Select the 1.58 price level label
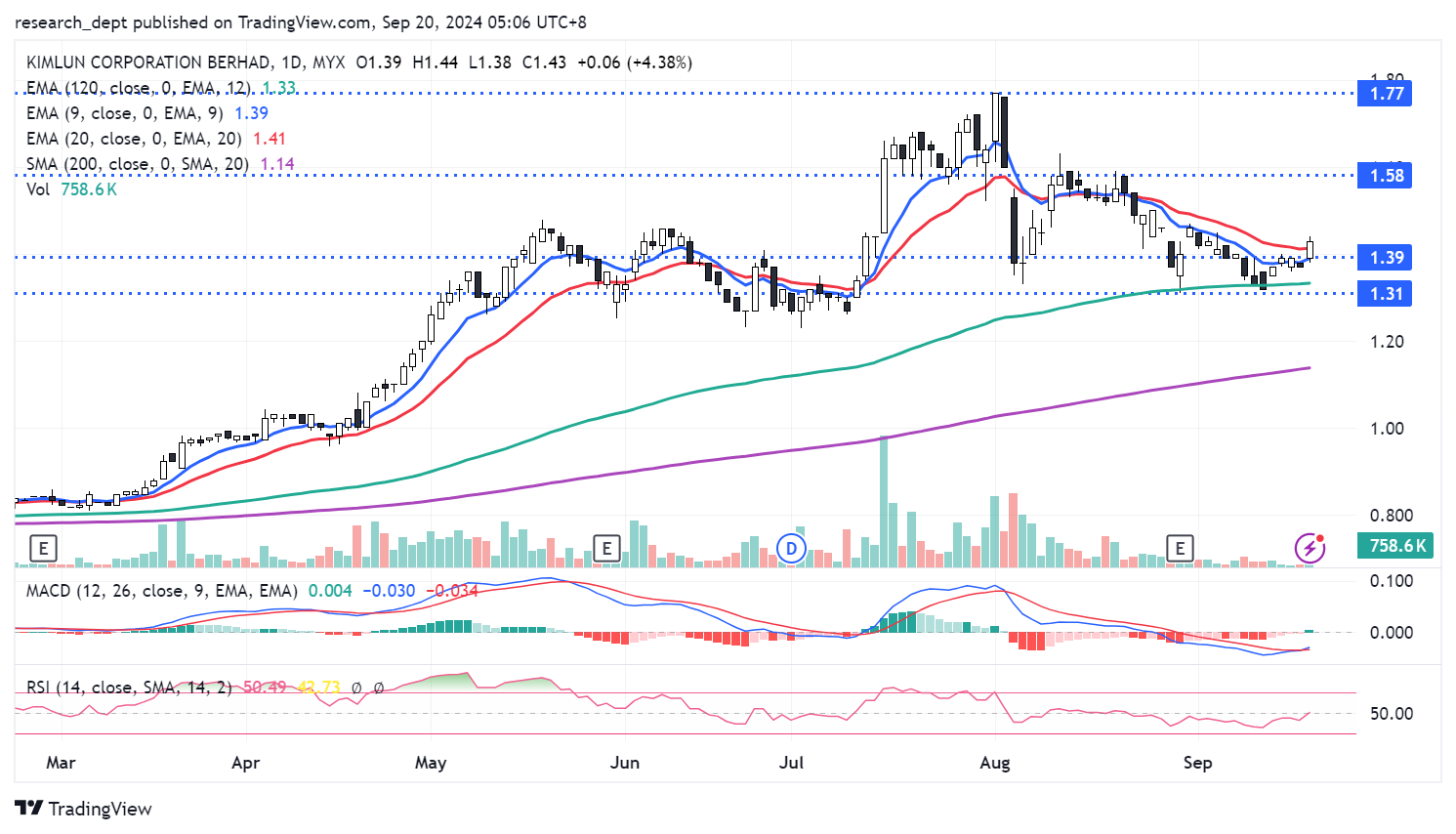 [1385, 176]
